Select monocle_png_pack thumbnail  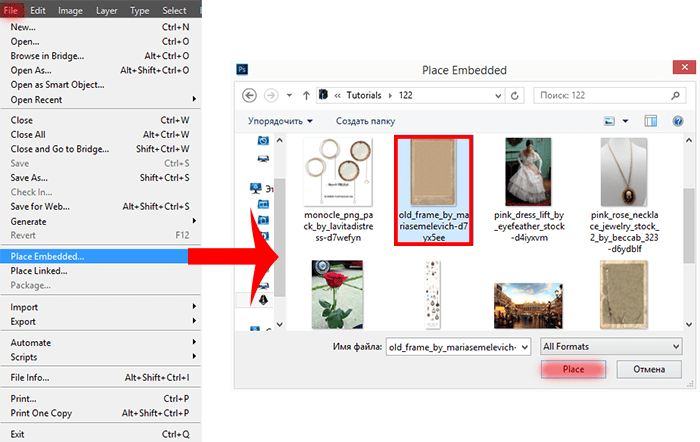point(338,172)
